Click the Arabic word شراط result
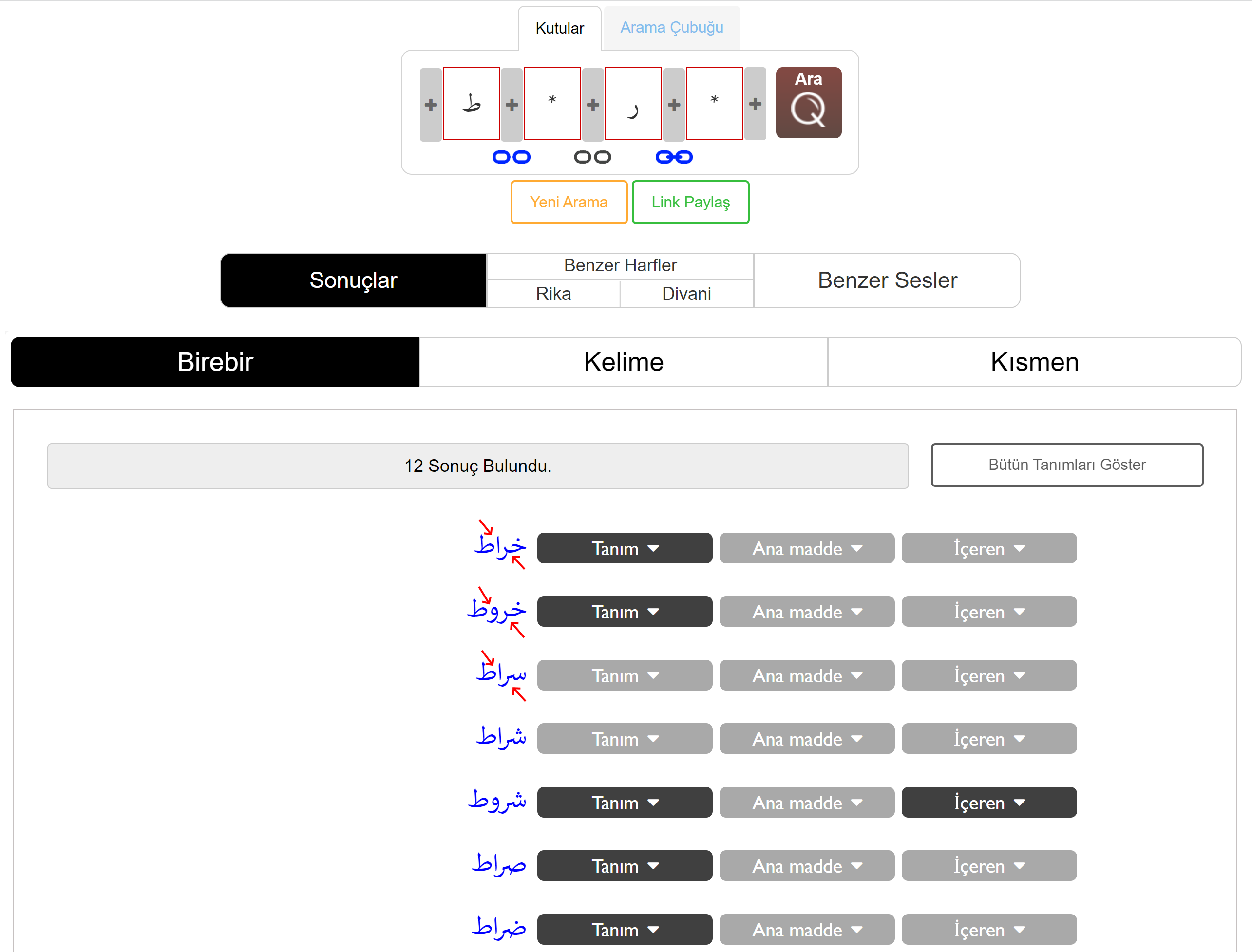Image resolution: width=1252 pixels, height=952 pixels. 500,737
